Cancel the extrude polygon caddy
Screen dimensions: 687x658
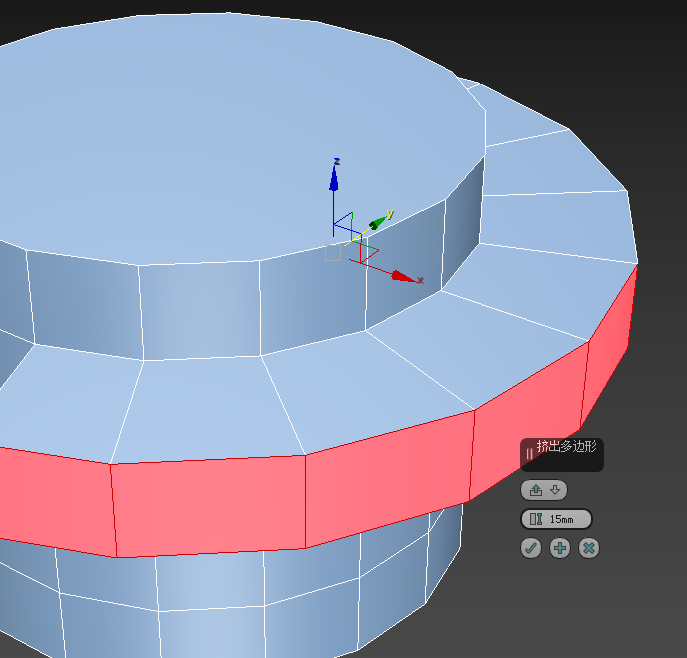pos(589,548)
